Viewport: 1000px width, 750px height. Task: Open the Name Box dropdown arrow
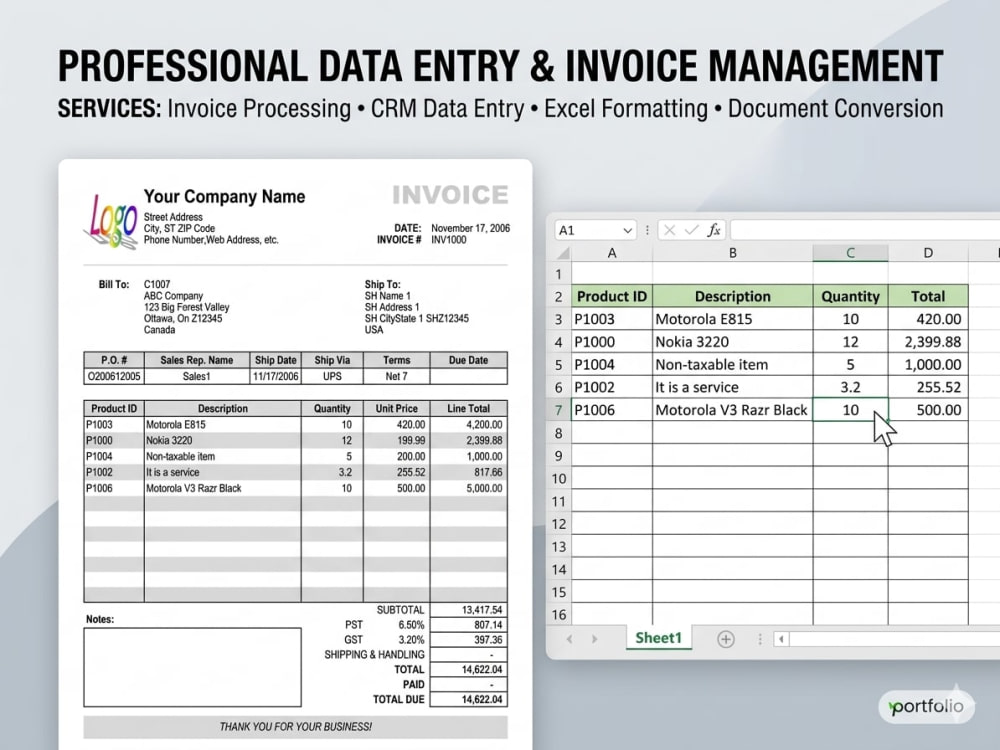tap(628, 230)
